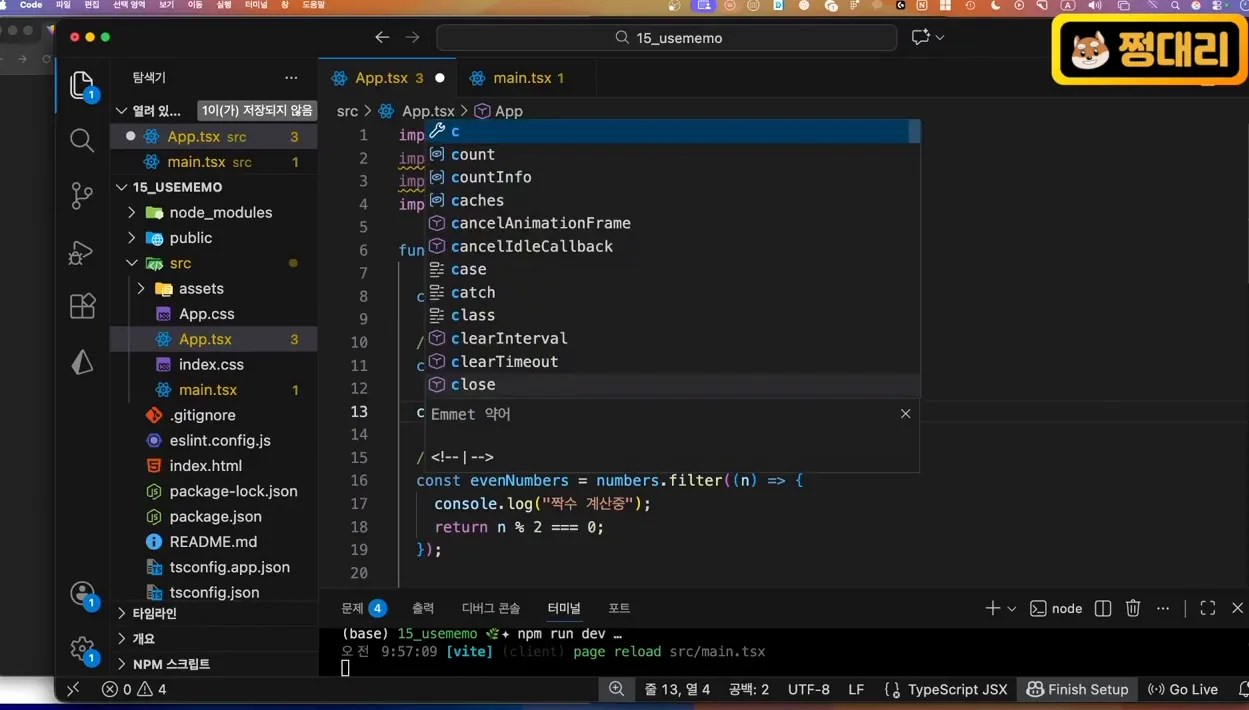Image resolution: width=1249 pixels, height=710 pixels.
Task: Expand the node_modules folder
Action: point(131,212)
